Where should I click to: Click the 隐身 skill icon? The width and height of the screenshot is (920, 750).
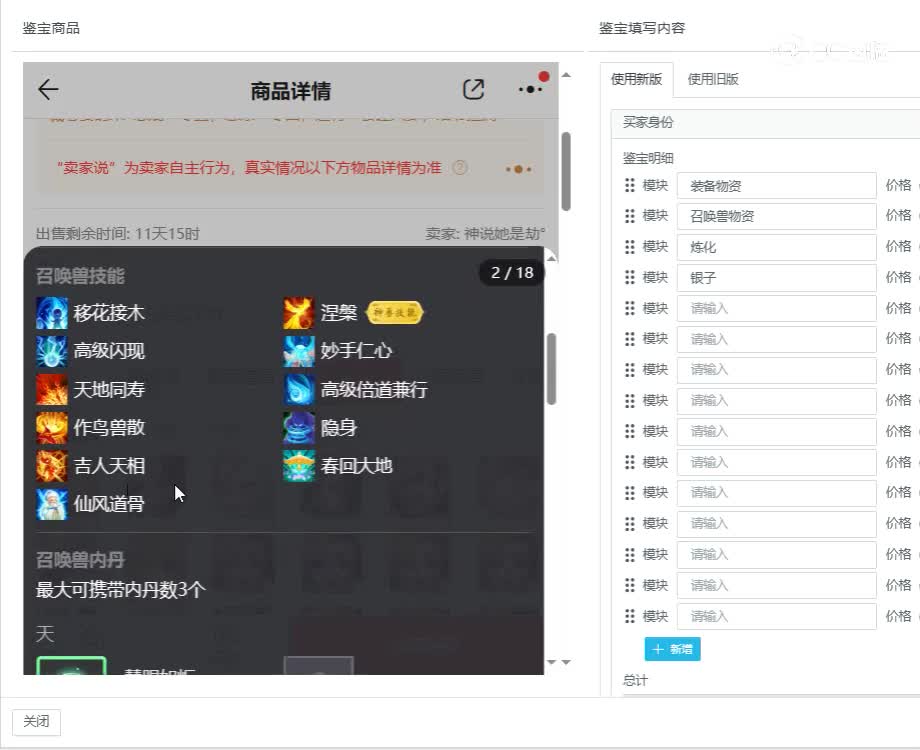pos(299,428)
